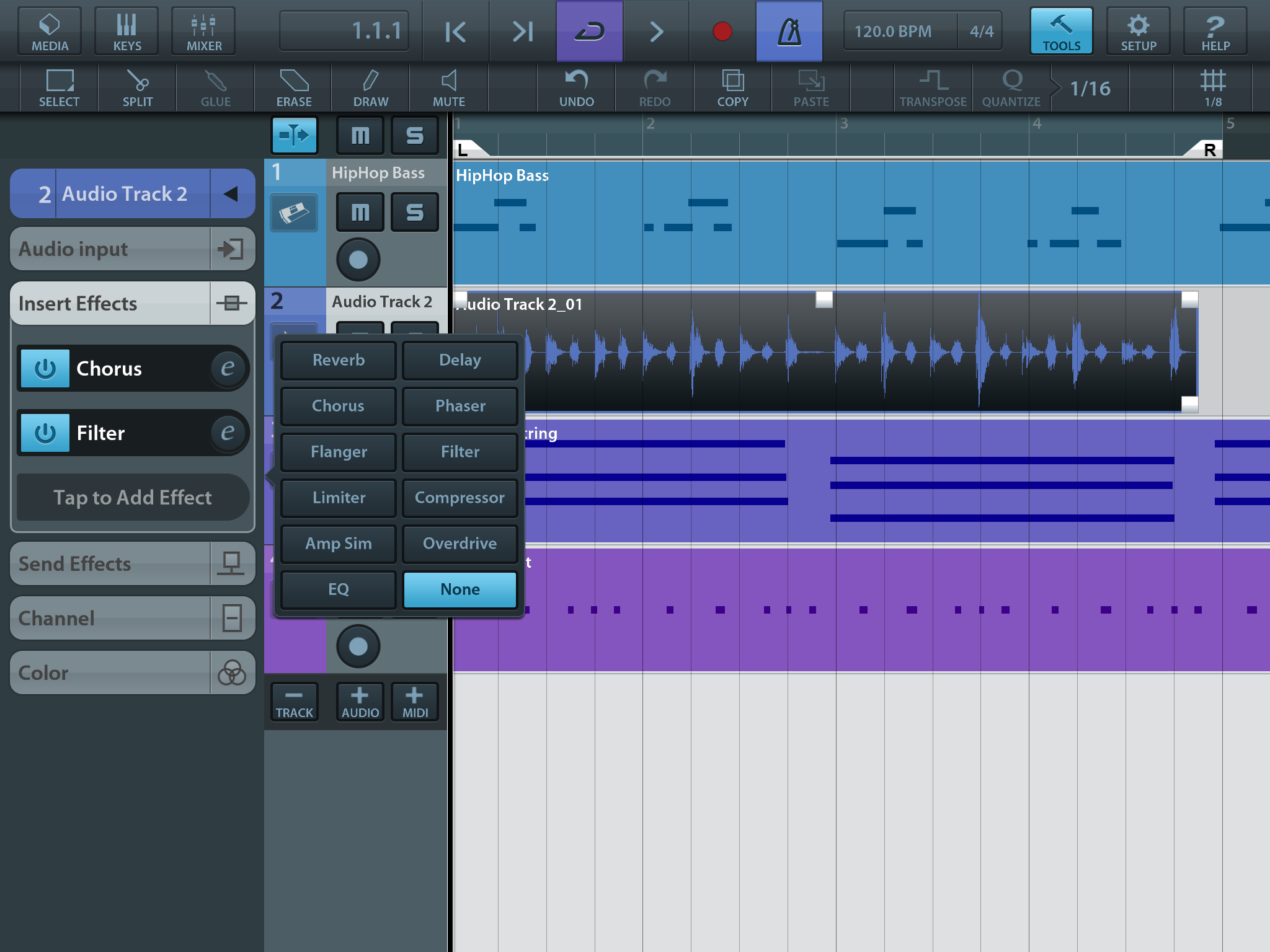Screen dimensions: 1270x952
Task: Select Flanger from effect menu
Action: [339, 452]
